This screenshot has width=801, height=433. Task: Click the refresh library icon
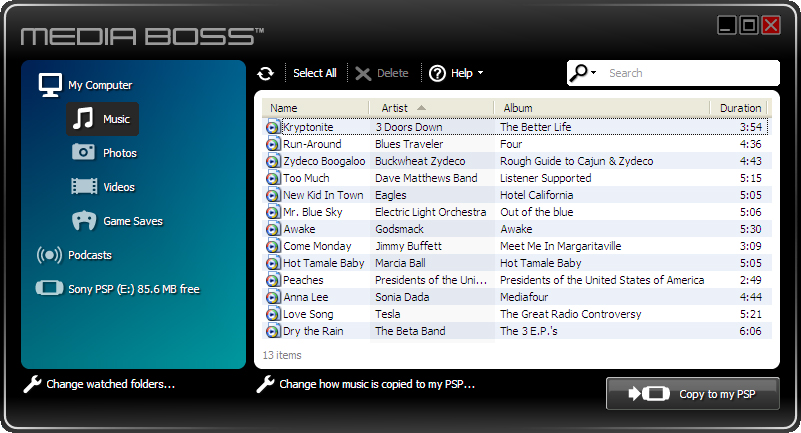[265, 74]
